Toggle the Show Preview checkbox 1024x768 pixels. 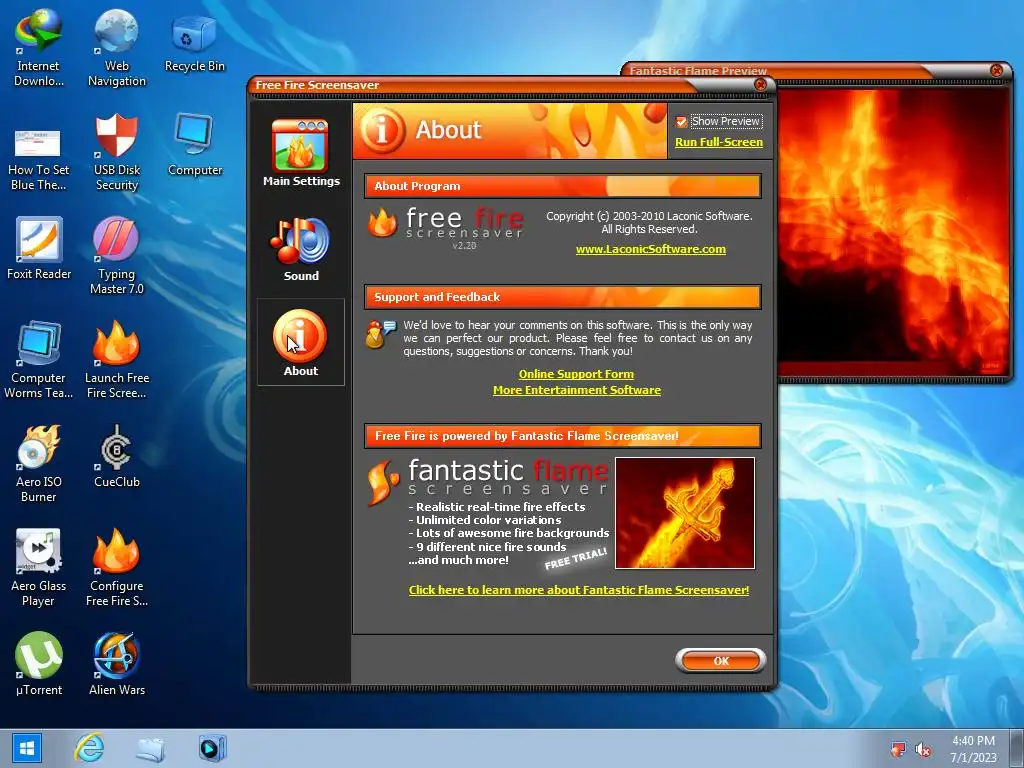[x=681, y=121]
